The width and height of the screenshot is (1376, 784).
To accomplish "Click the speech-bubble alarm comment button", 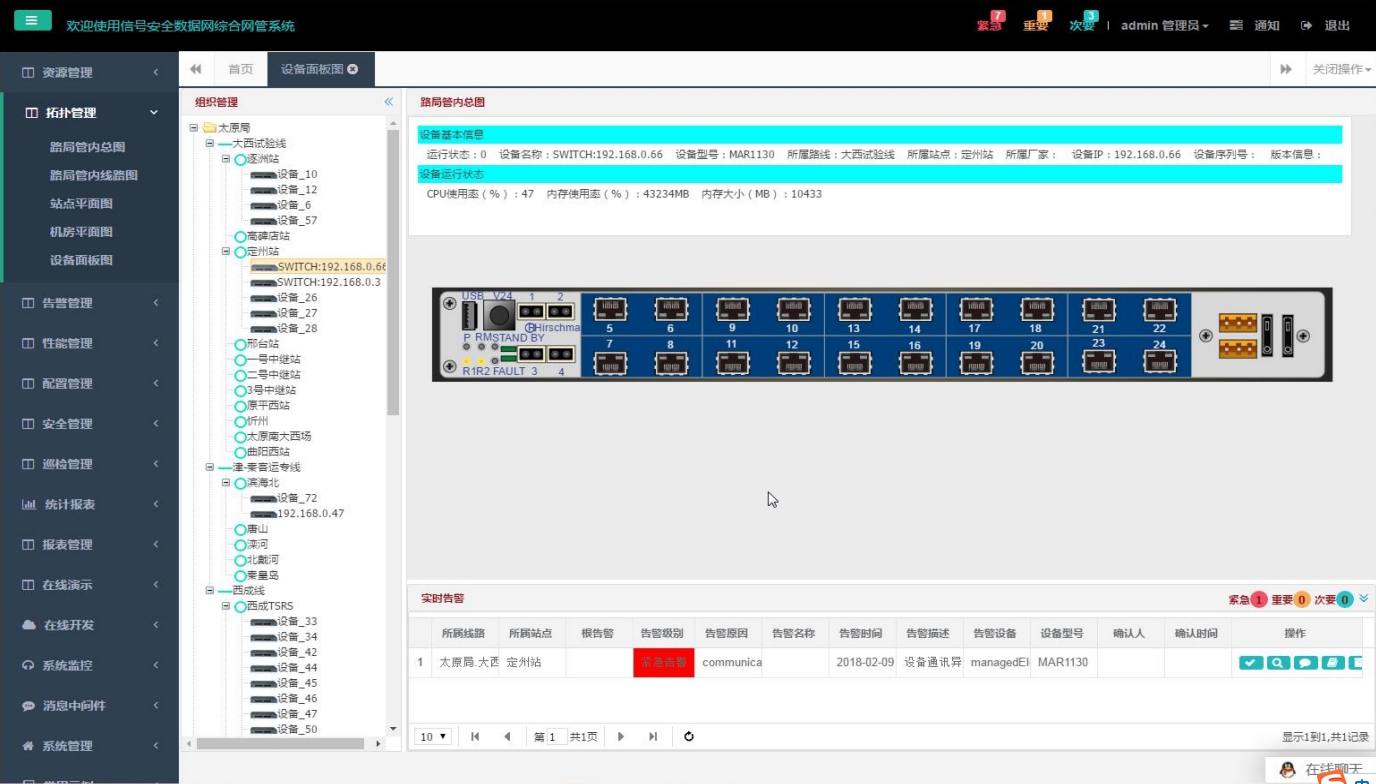I will click(1305, 662).
